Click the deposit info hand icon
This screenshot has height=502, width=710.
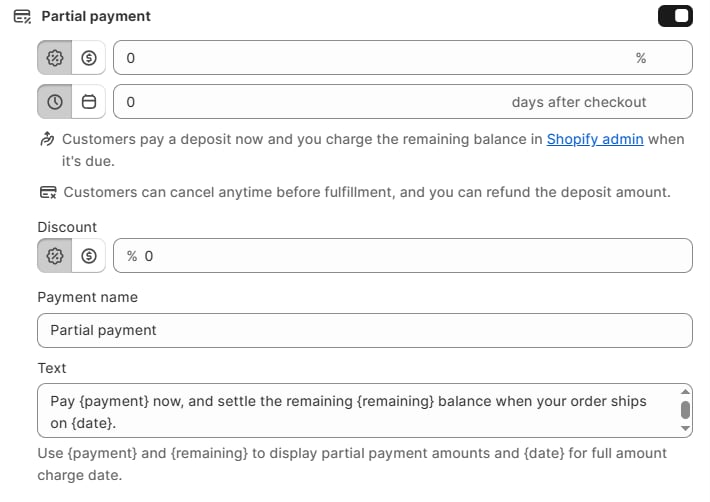47,139
